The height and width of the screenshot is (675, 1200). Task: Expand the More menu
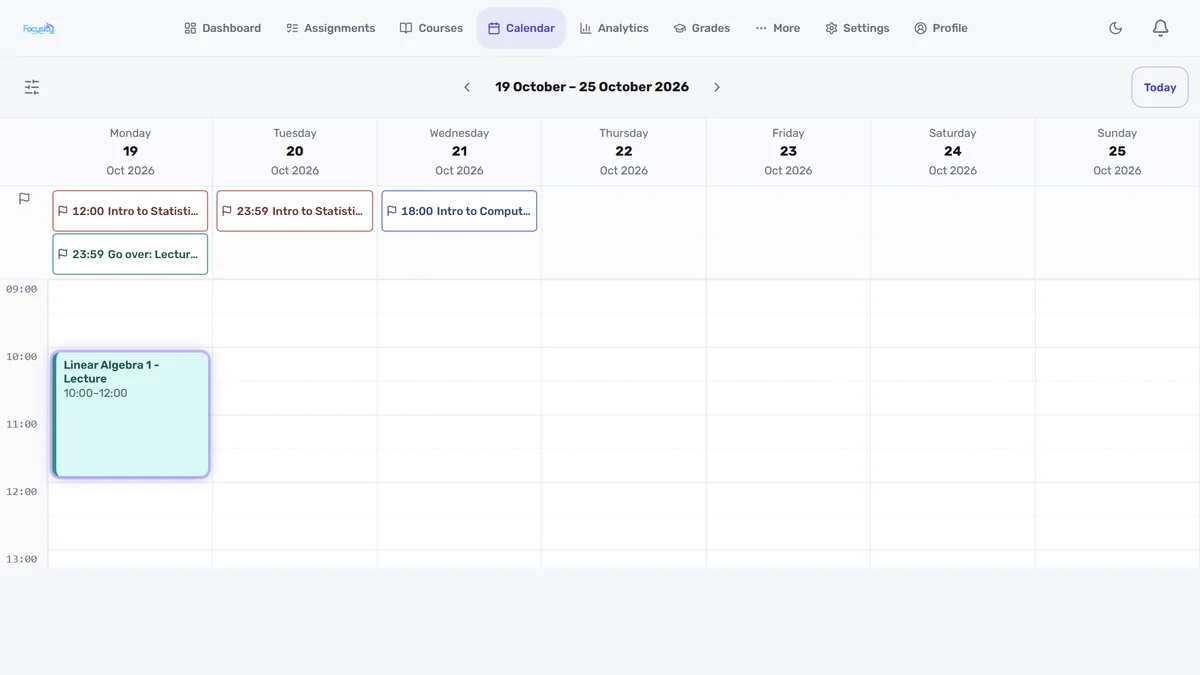tap(777, 28)
